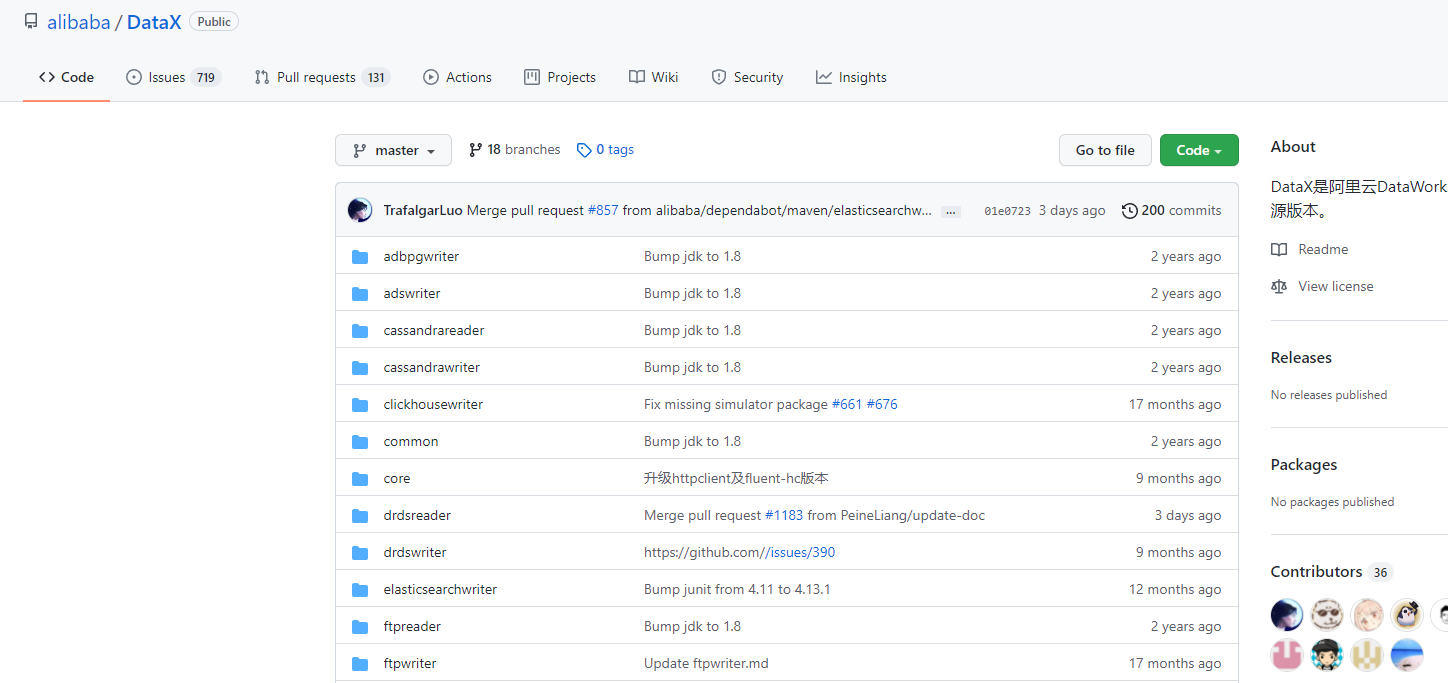The height and width of the screenshot is (683, 1448).
Task: Open commit hash 01e0723
Action: click(1007, 211)
